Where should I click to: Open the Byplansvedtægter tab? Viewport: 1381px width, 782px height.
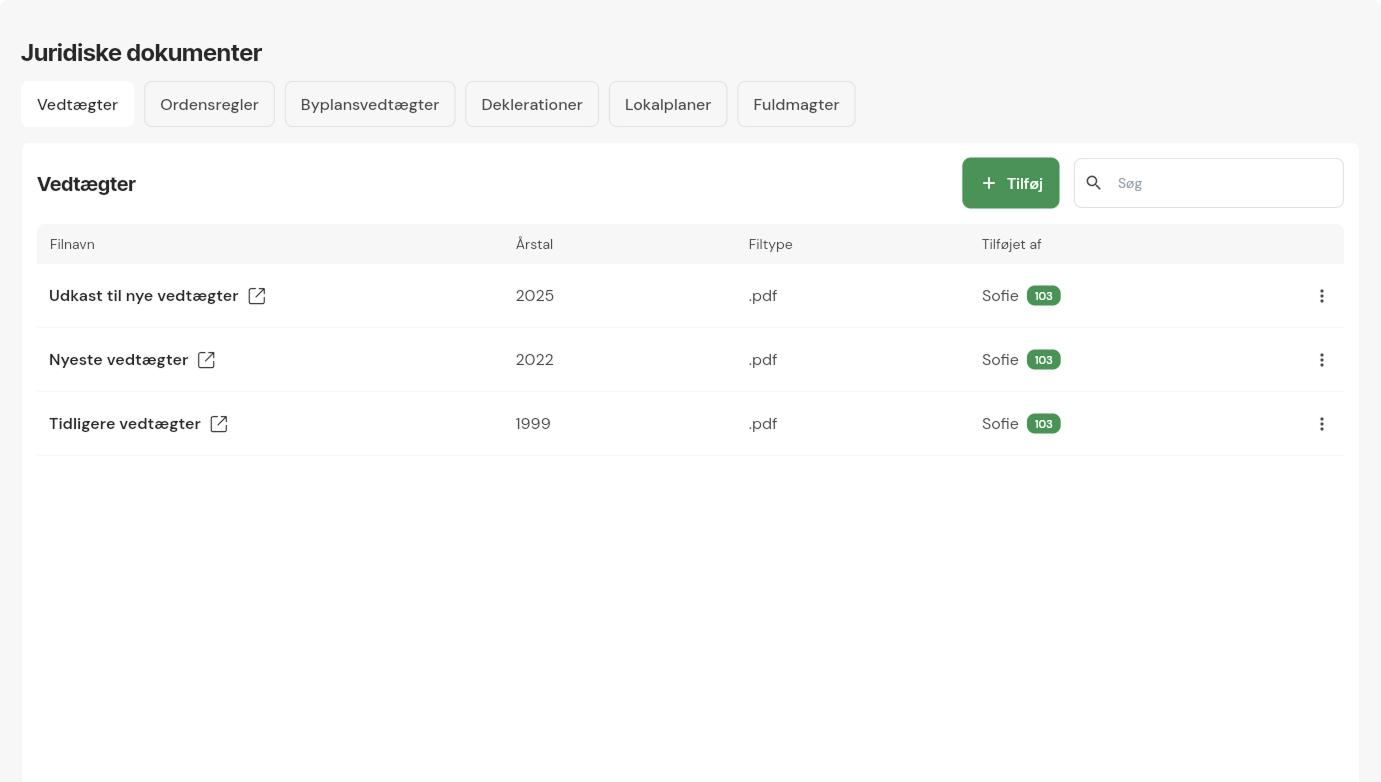(370, 104)
